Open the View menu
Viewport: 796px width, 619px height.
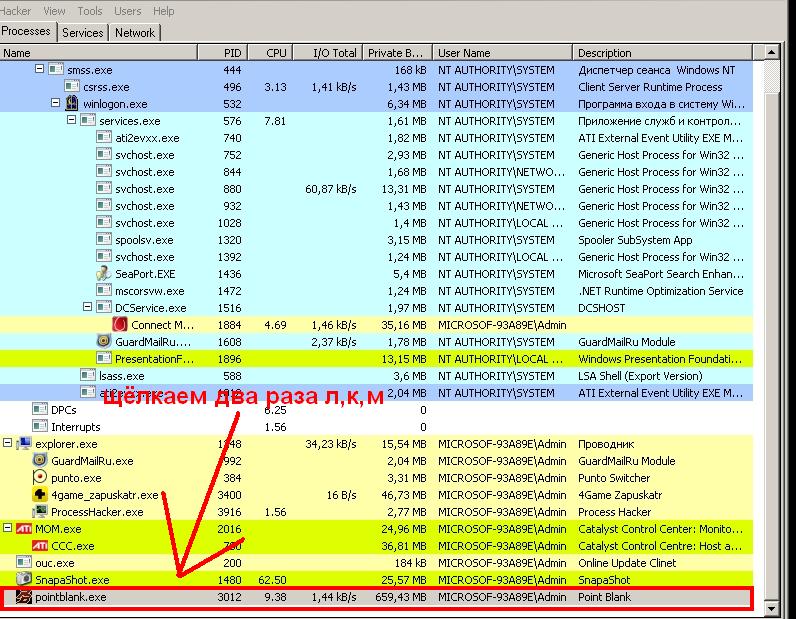tap(54, 11)
